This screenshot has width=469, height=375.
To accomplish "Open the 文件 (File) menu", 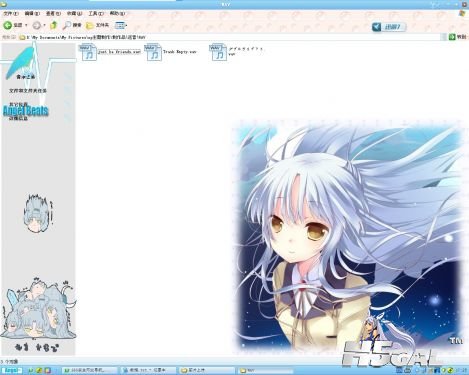I will 11,13.
